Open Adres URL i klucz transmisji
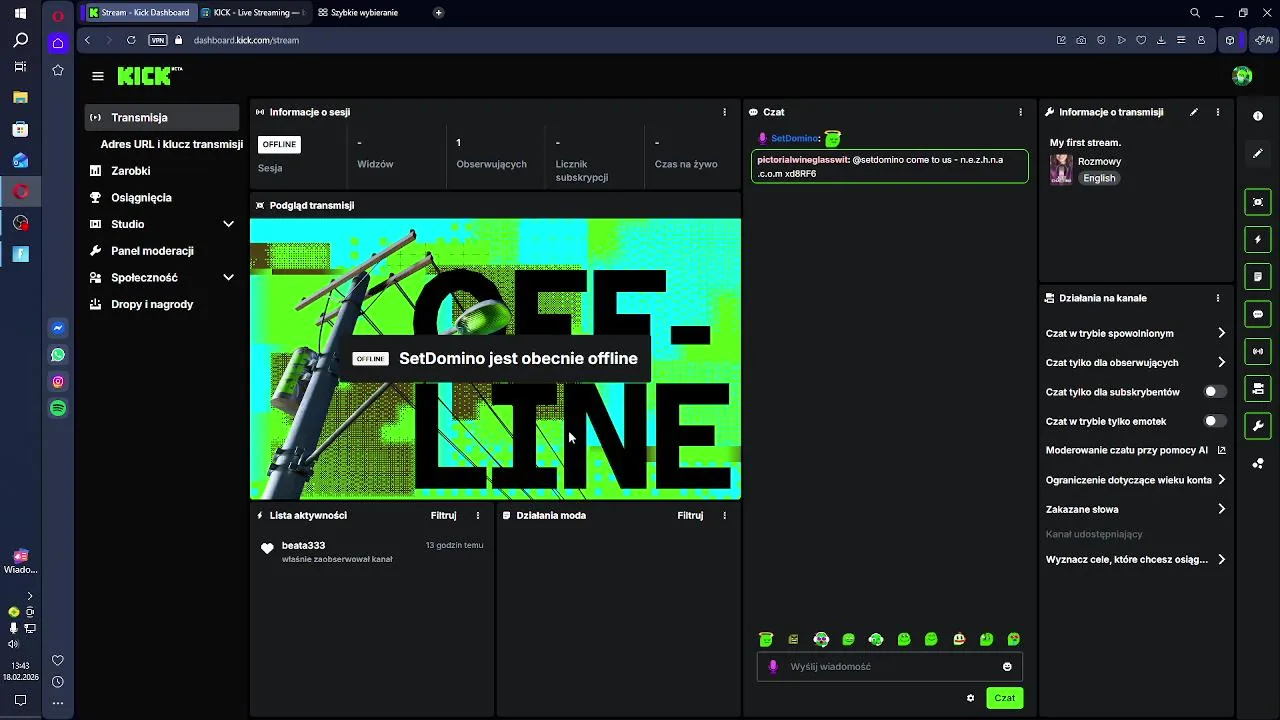The width and height of the screenshot is (1280, 720). point(172,144)
